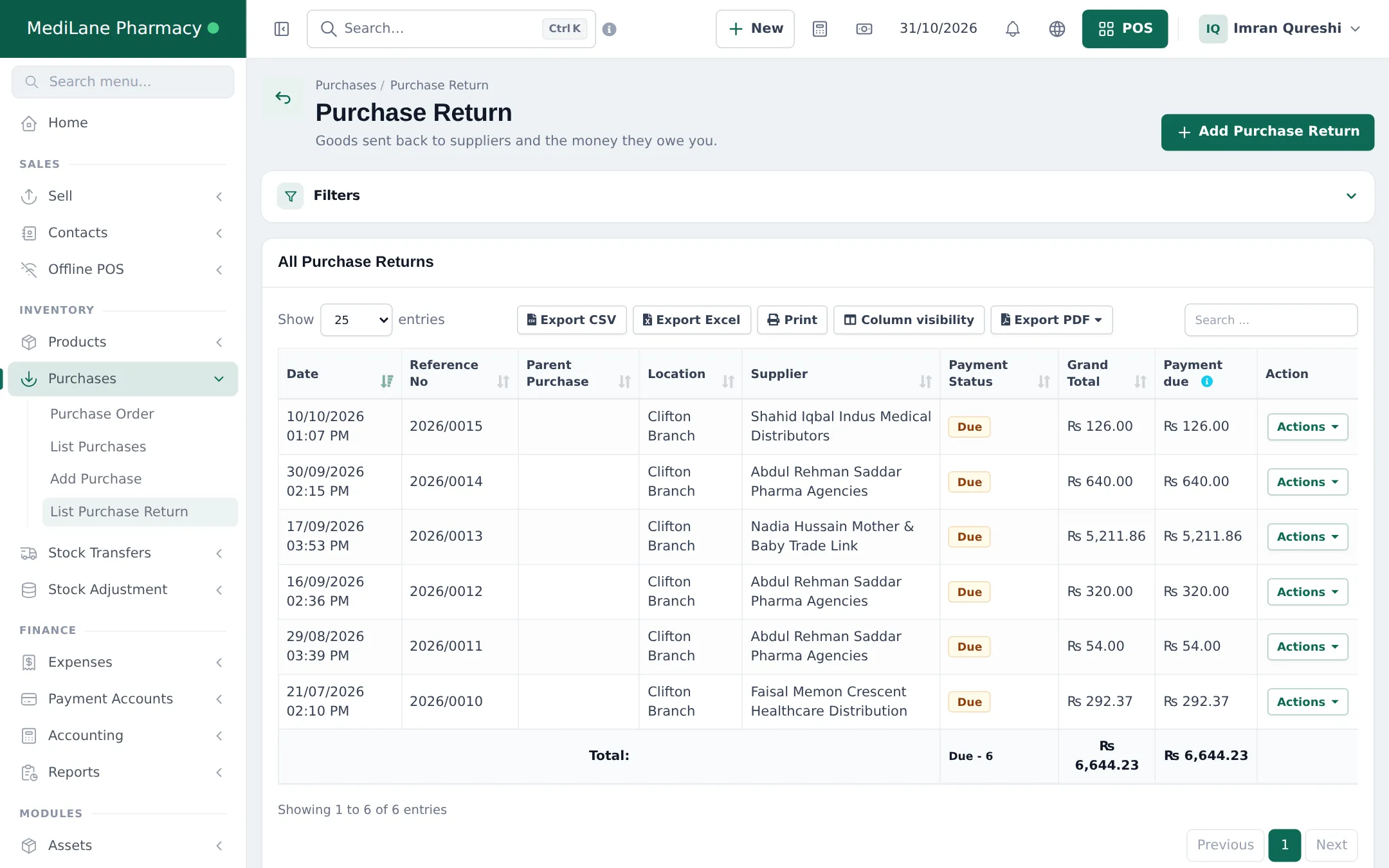Click the Payment due info icon

[x=1207, y=381]
